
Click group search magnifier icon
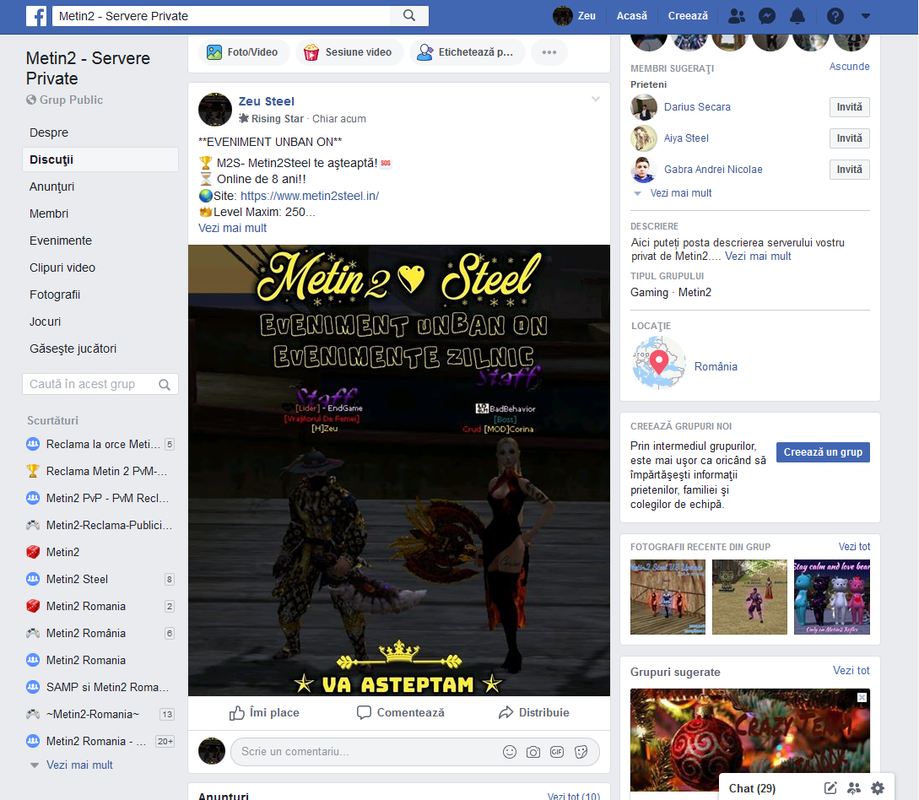[165, 384]
